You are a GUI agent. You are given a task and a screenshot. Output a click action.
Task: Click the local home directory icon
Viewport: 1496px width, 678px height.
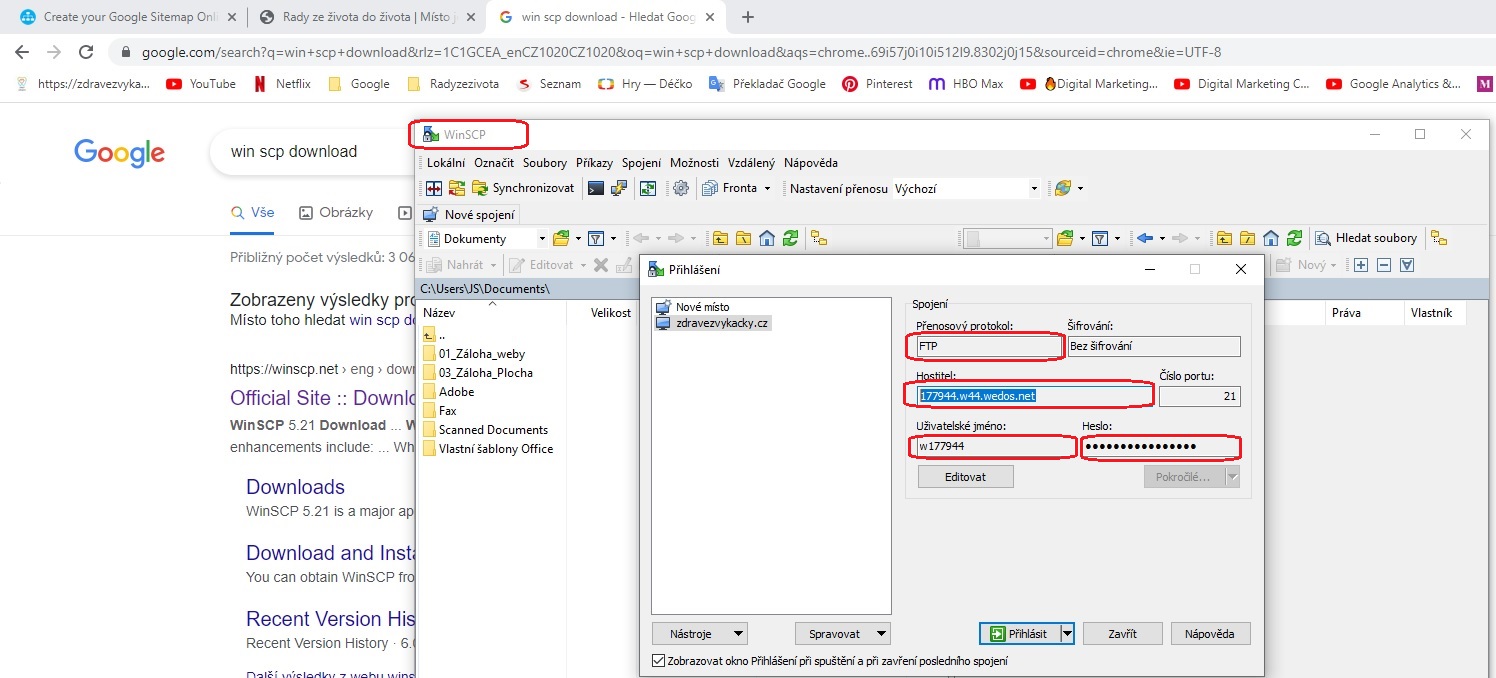tap(767, 238)
